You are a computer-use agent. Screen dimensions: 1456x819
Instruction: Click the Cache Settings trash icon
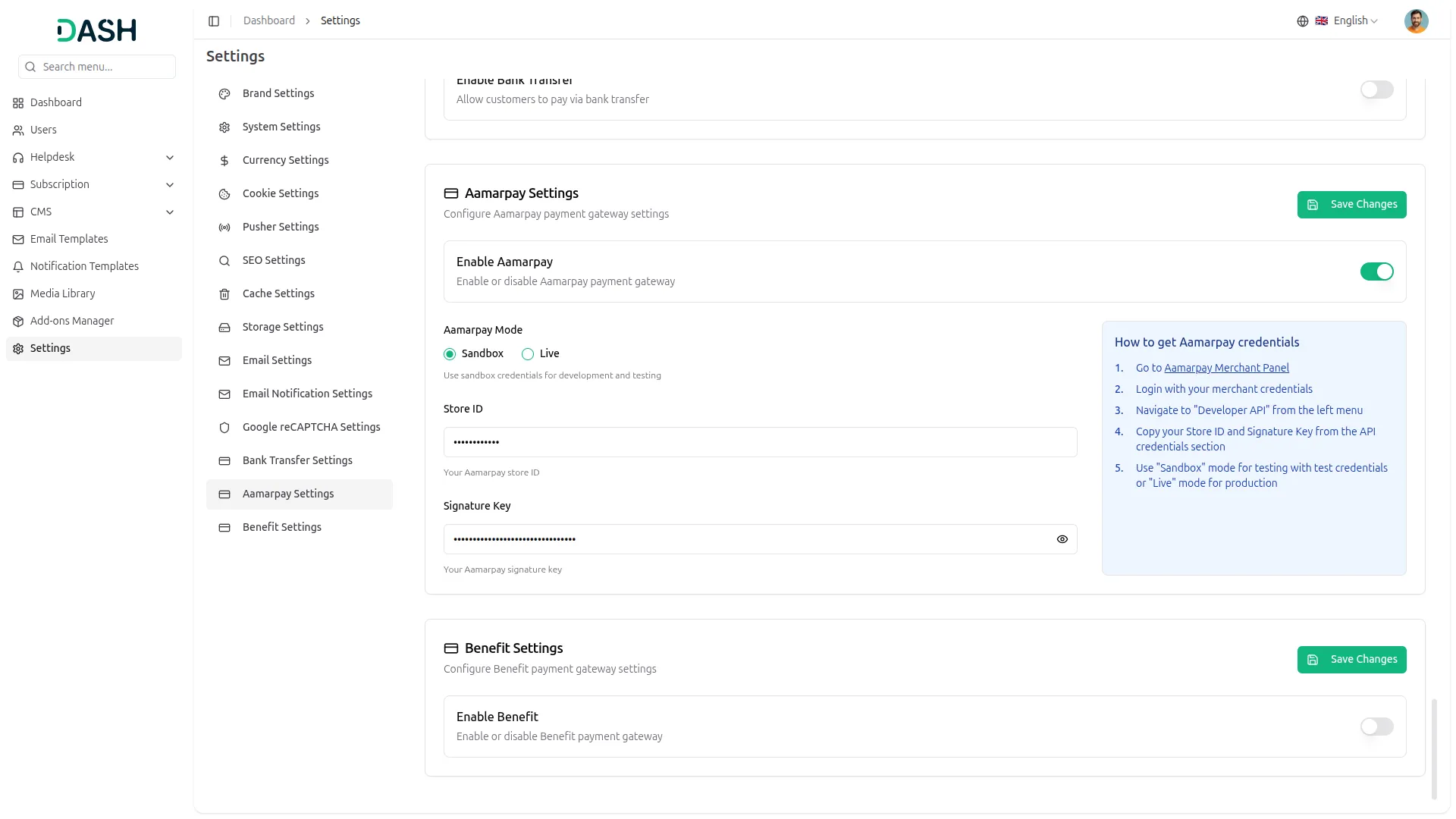tap(224, 294)
